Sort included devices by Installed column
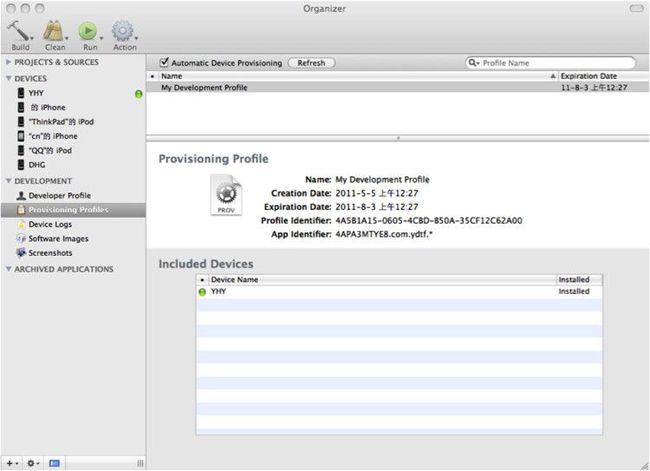Viewport: 650px width, 471px height. tap(579, 280)
